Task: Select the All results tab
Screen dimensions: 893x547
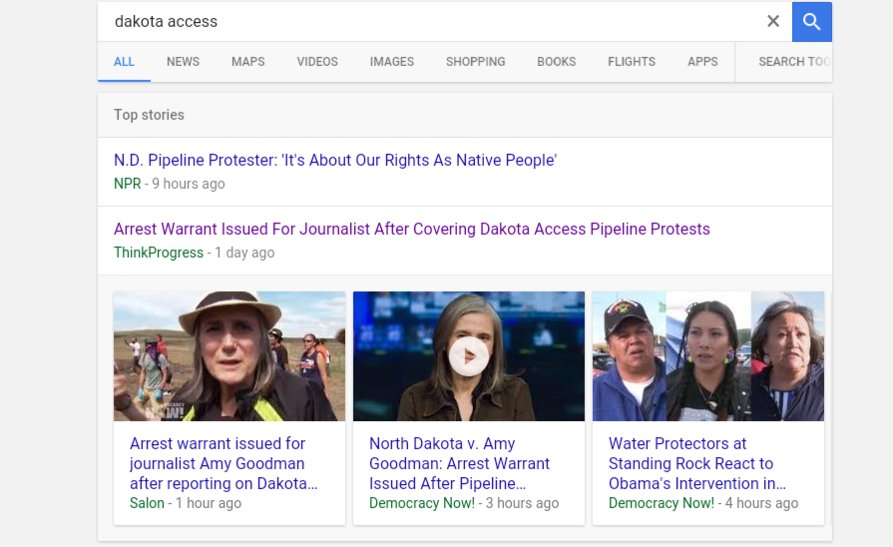Action: 124,62
